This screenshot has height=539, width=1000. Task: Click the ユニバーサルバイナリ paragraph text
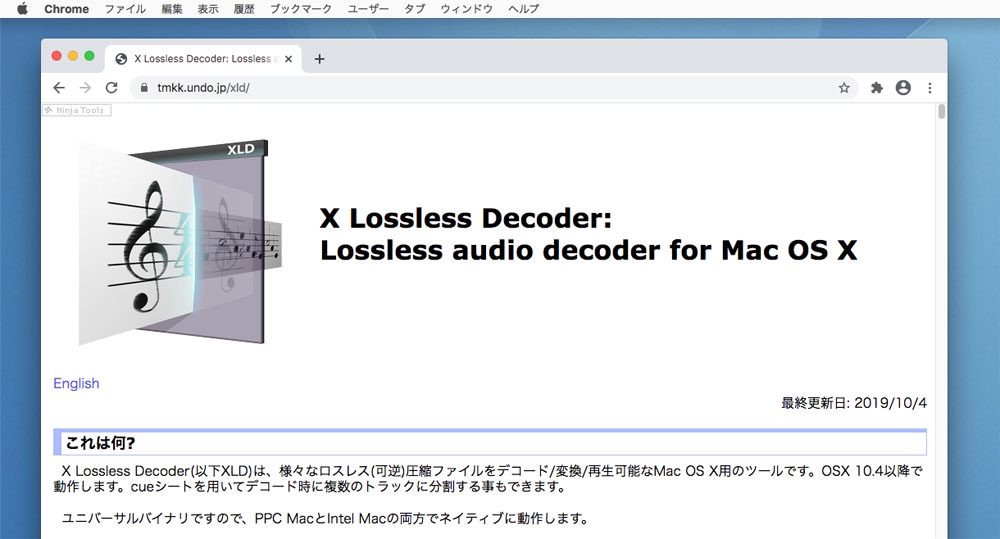tap(325, 519)
